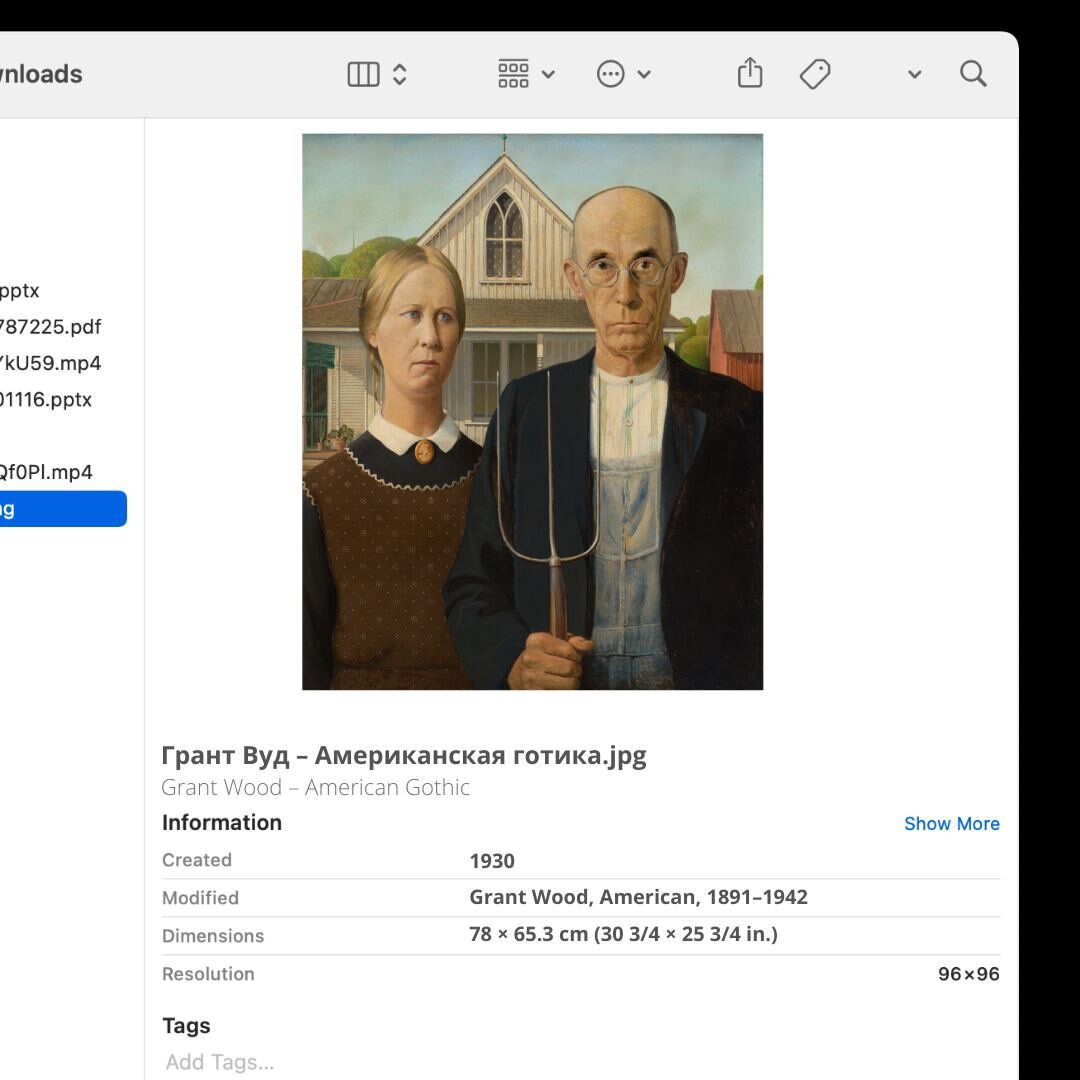This screenshot has height=1080, width=1080.
Task: Click the highlighted selected file row
Action: (63, 508)
